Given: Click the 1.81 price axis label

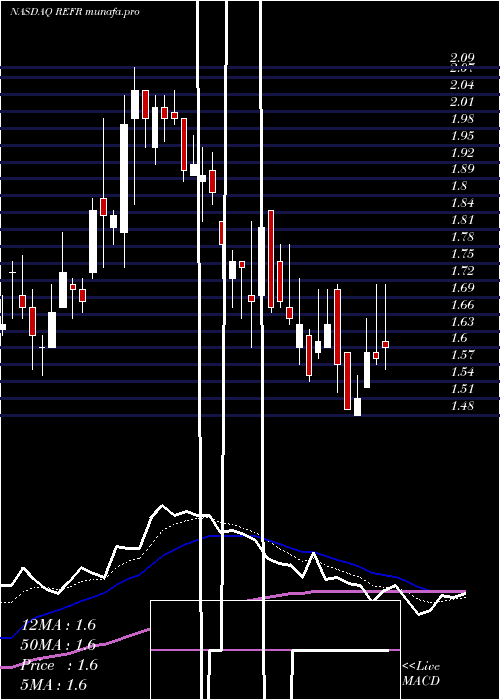Looking at the screenshot, I should [462, 220].
